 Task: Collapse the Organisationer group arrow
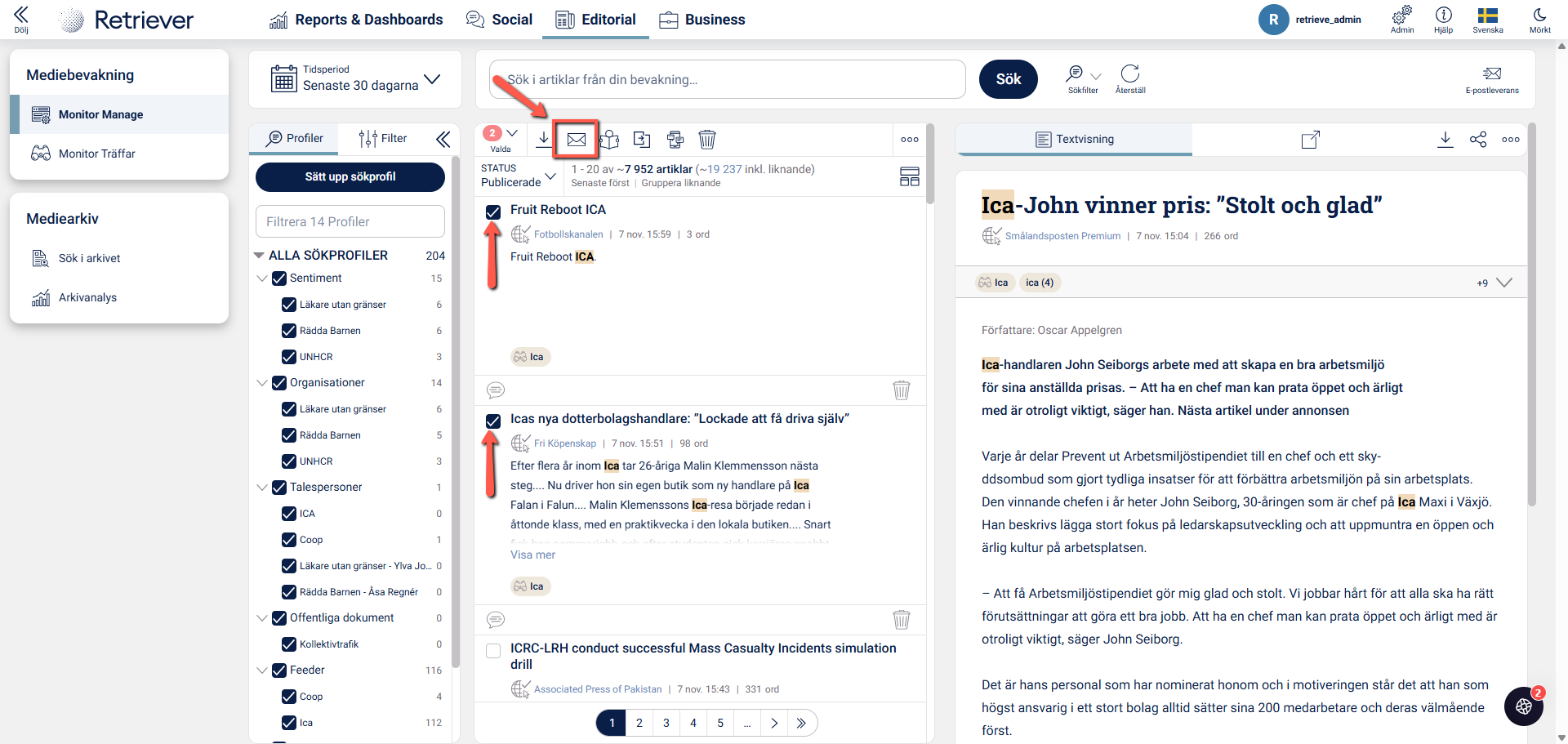pos(262,383)
